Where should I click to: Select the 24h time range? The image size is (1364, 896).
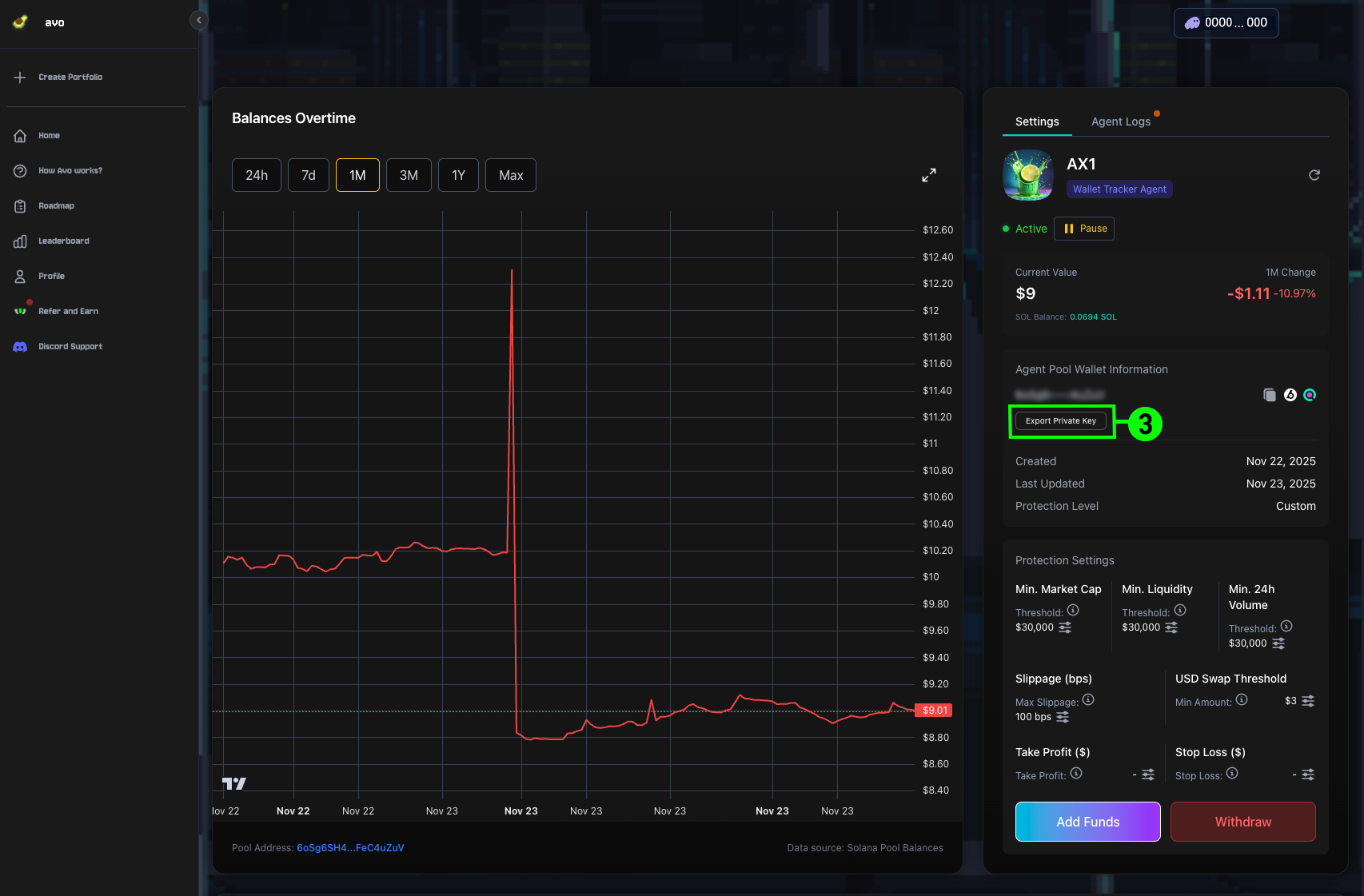tap(257, 175)
